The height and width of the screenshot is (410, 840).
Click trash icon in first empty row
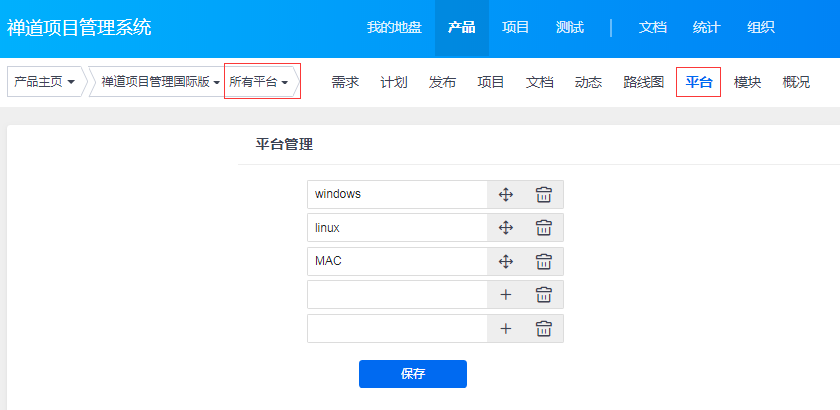click(544, 295)
